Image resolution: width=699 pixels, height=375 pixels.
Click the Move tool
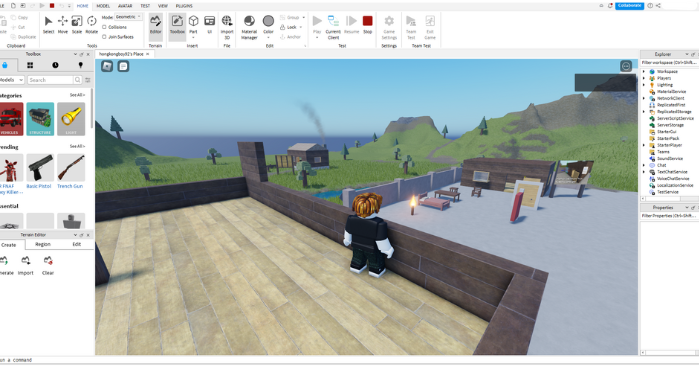[63, 25]
